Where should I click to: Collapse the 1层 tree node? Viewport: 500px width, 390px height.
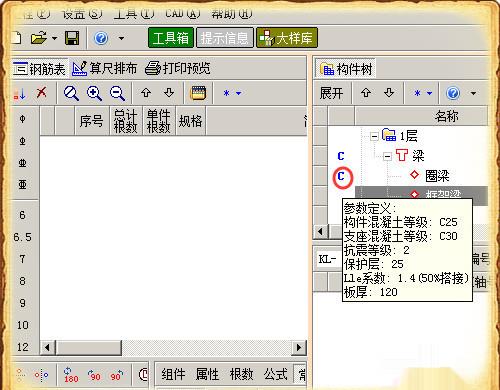pyautogui.click(x=374, y=136)
